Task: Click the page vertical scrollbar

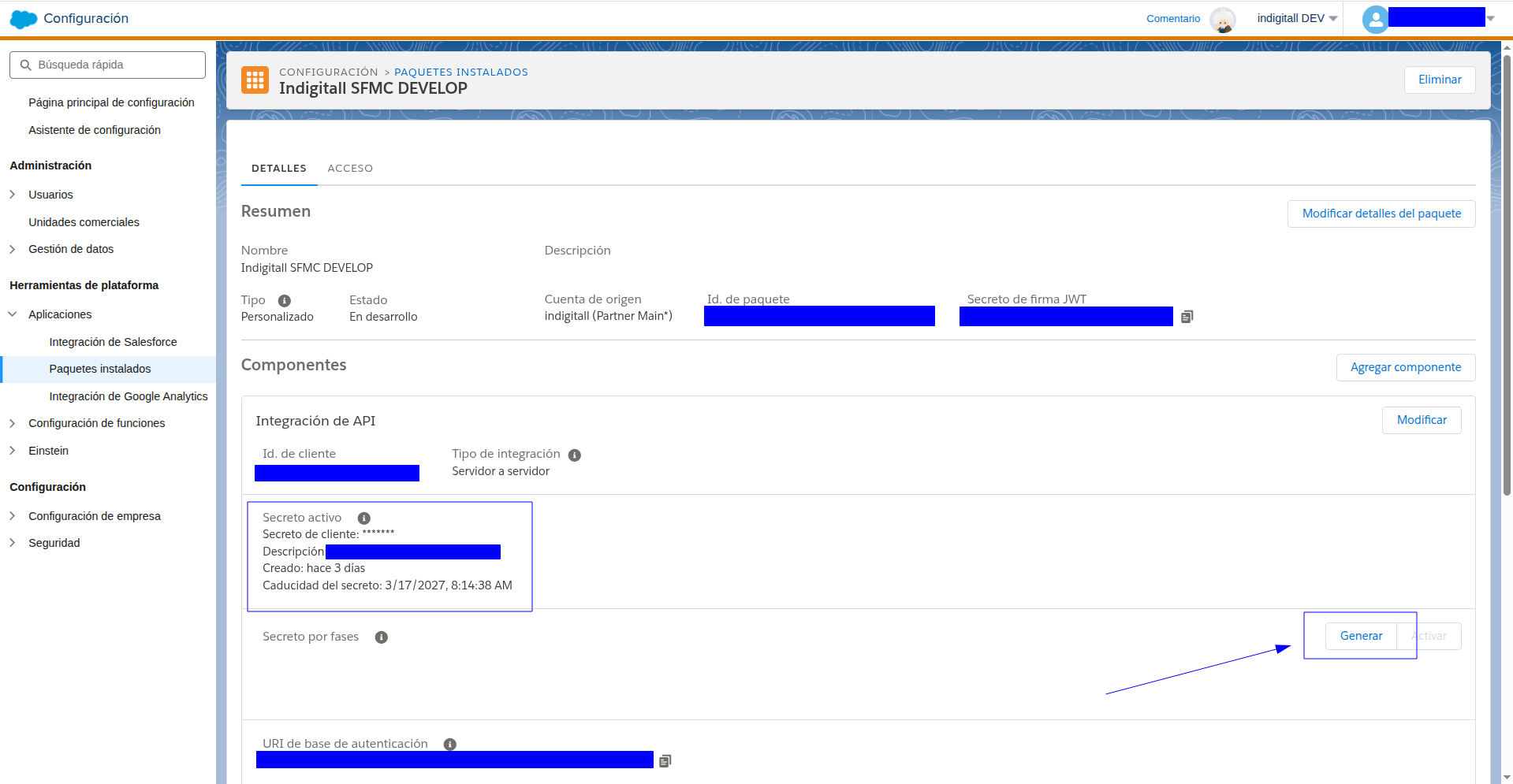Action: (x=1507, y=276)
